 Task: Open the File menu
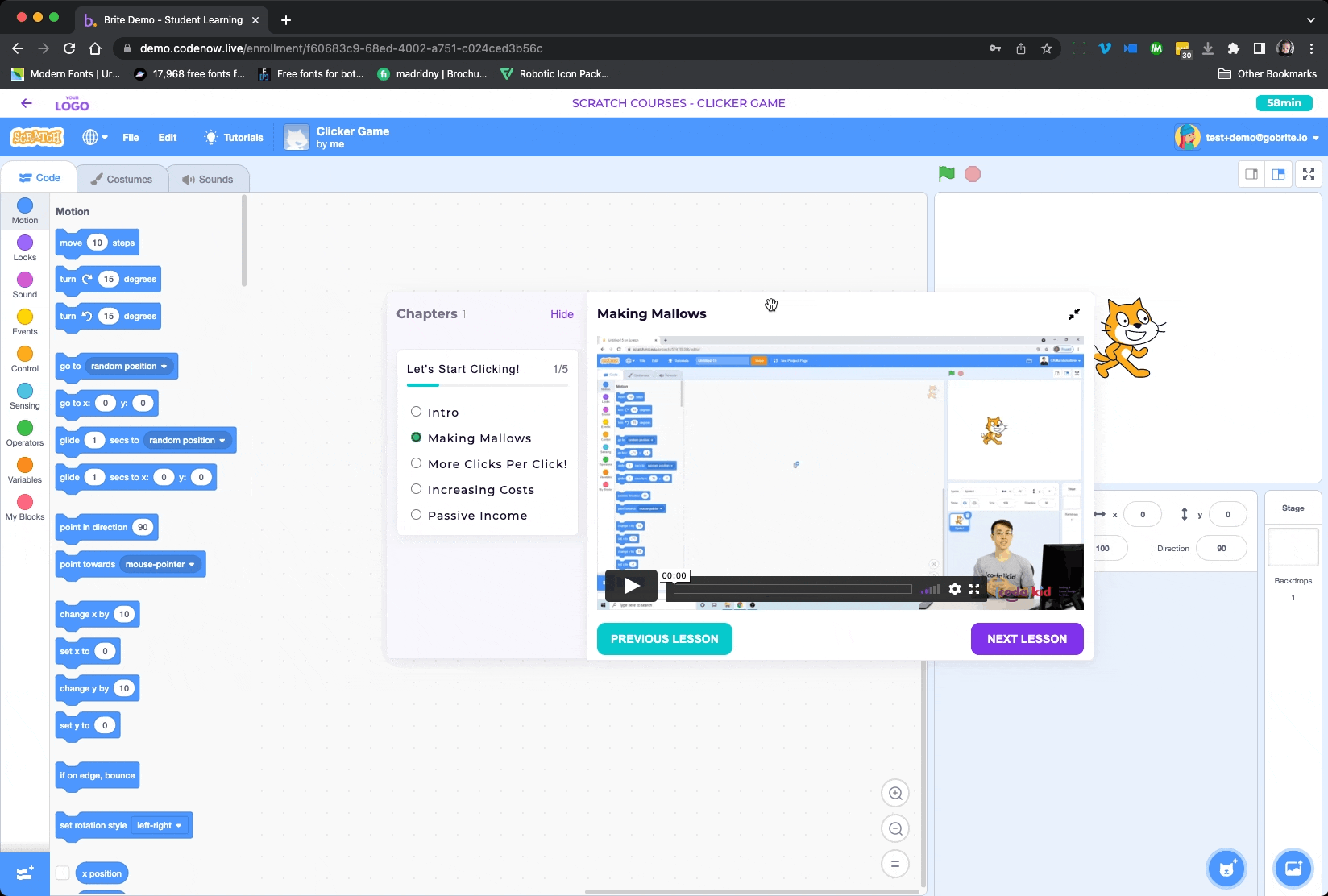tap(131, 138)
